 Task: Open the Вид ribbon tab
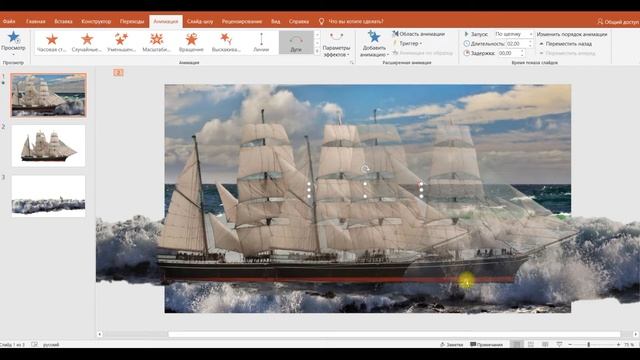click(x=276, y=21)
